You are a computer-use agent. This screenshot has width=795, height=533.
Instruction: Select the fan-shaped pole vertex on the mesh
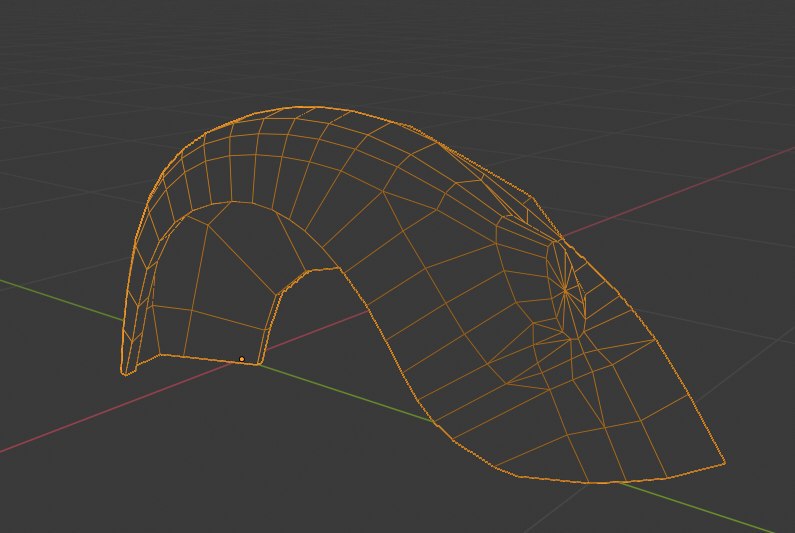565,290
